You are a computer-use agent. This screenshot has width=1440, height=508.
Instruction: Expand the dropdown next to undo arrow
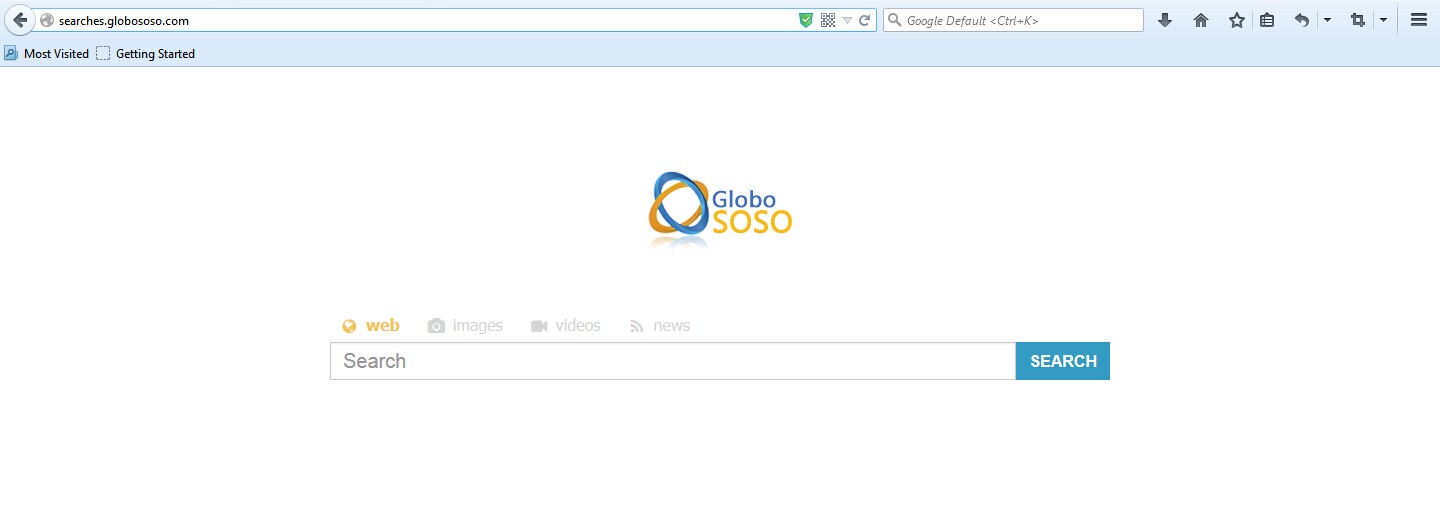(x=1327, y=20)
